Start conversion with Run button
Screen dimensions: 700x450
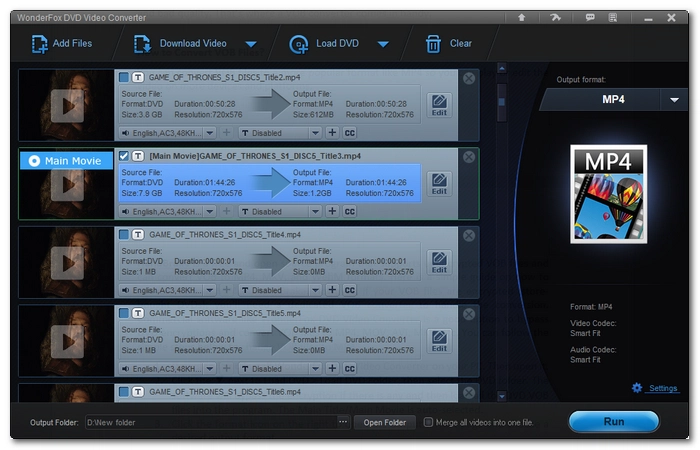pos(613,421)
